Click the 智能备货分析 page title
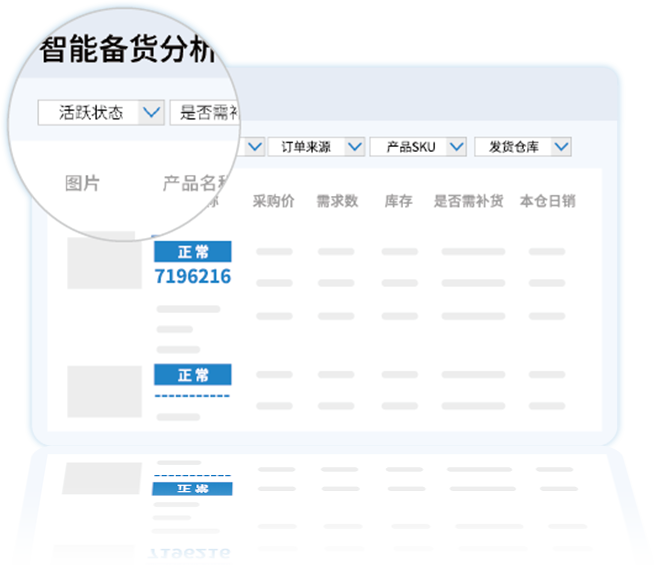The image size is (654, 565). pos(128,50)
